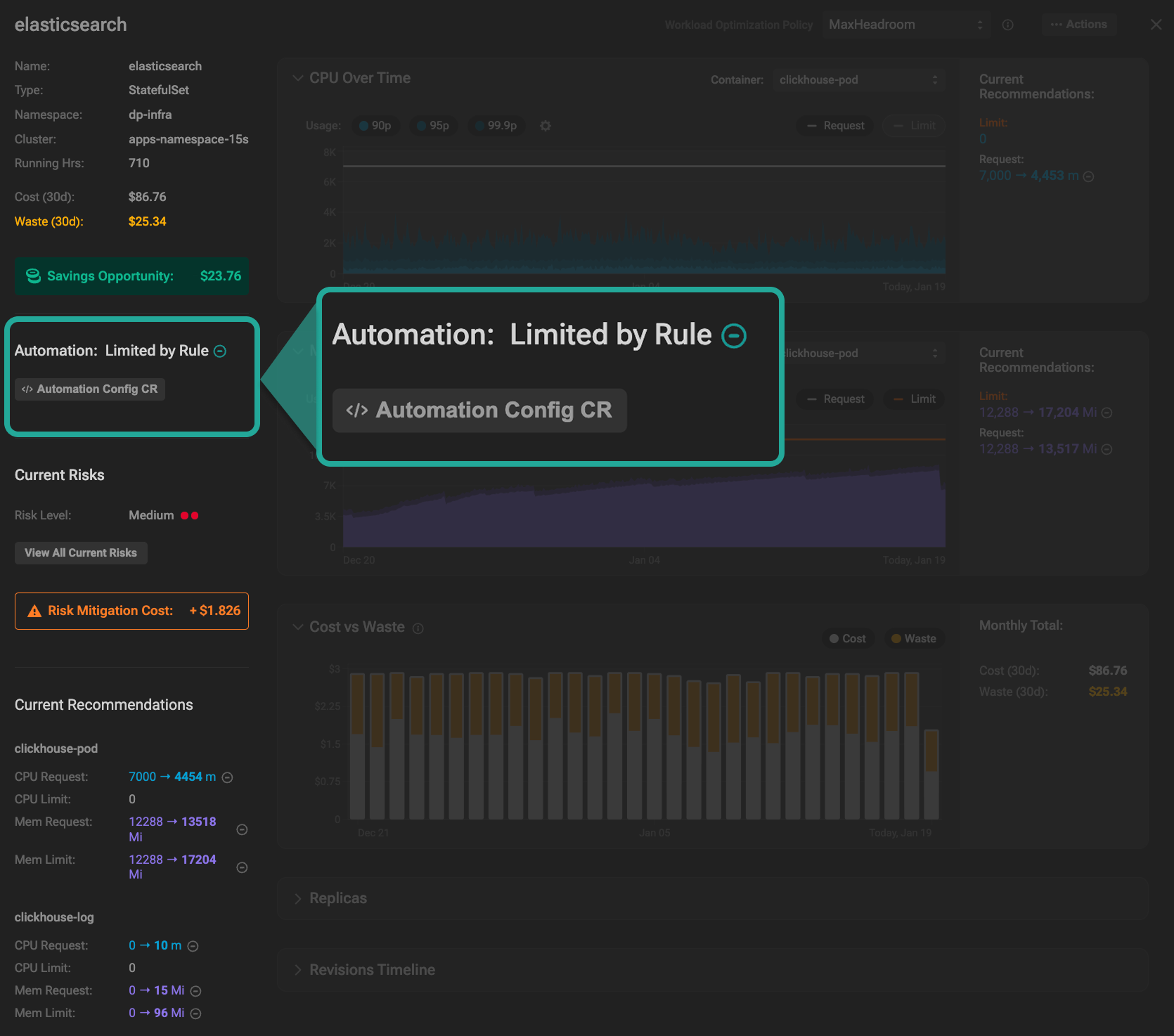The image size is (1174, 1036).
Task: Toggle Limit line in CPU Over Time chart
Action: [x=914, y=126]
